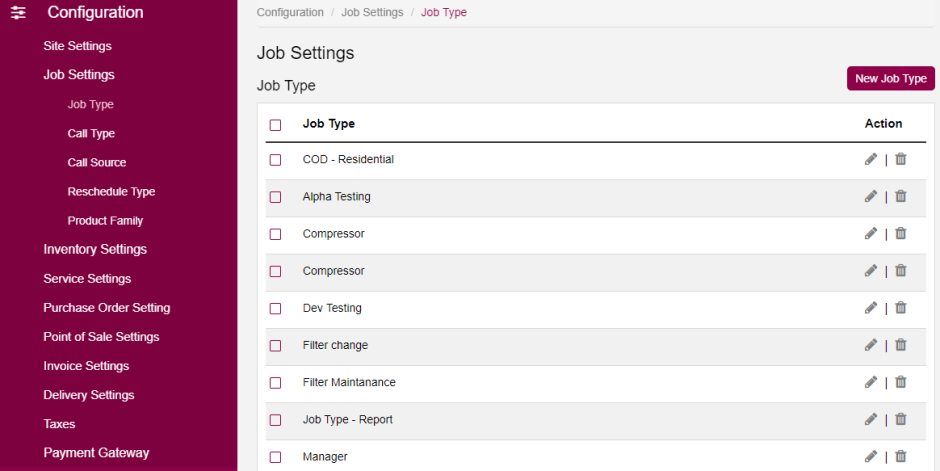
Task: Delete the Job Type - Report row
Action: [900, 419]
